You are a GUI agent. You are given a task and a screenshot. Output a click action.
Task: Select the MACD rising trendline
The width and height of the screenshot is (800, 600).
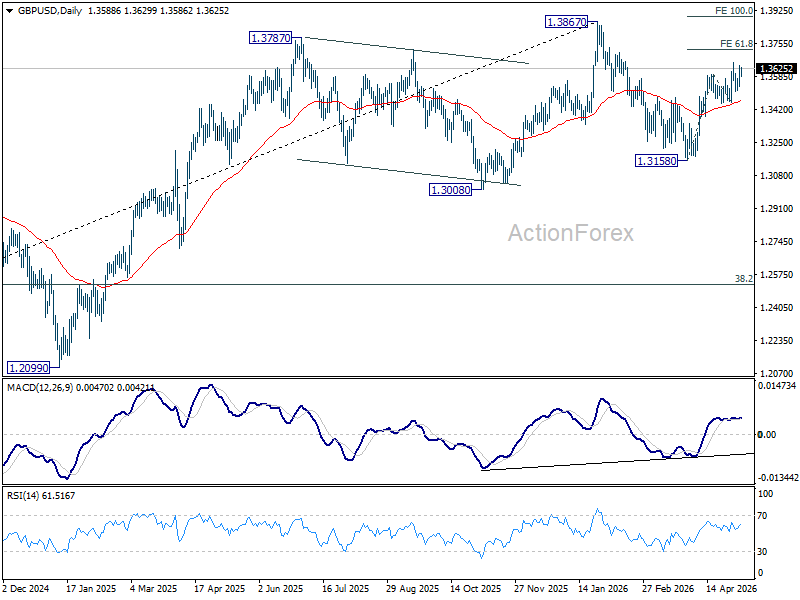coord(617,462)
